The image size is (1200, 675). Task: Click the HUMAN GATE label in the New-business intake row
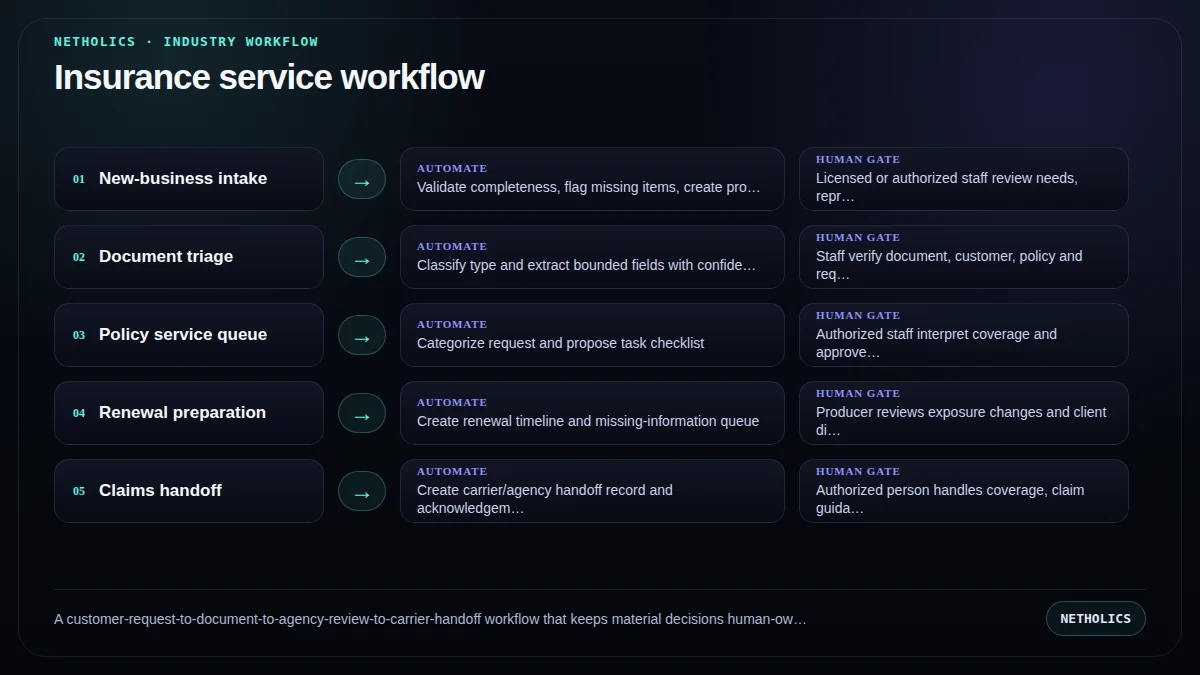tap(858, 159)
